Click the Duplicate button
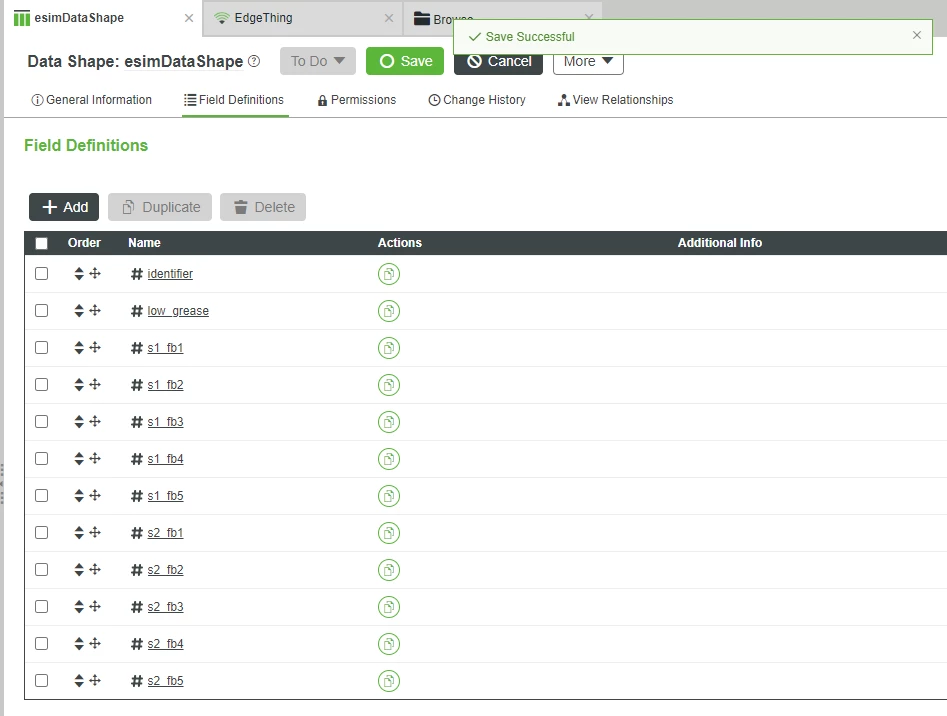 click(x=160, y=207)
